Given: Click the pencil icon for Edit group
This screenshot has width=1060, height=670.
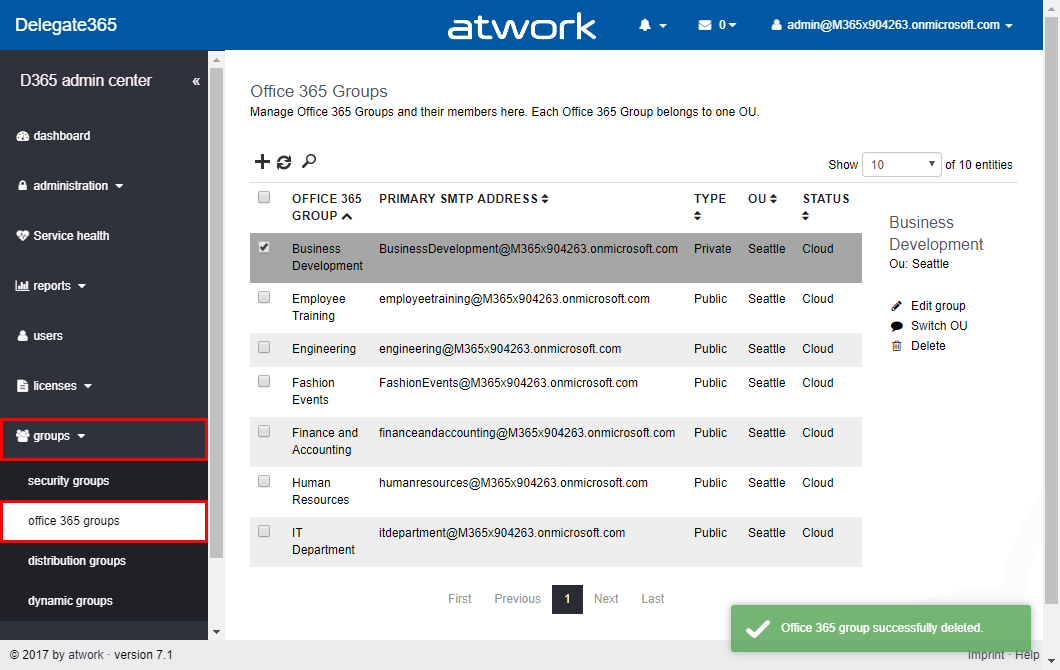Looking at the screenshot, I should [x=896, y=306].
